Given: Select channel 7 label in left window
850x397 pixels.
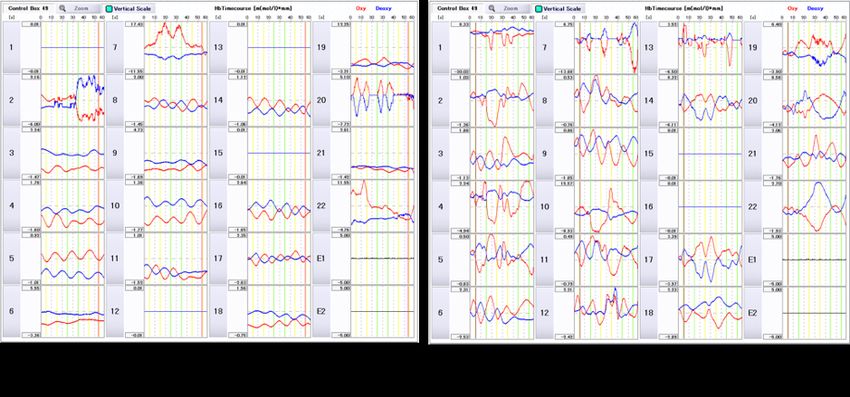Looking at the screenshot, I should [114, 48].
